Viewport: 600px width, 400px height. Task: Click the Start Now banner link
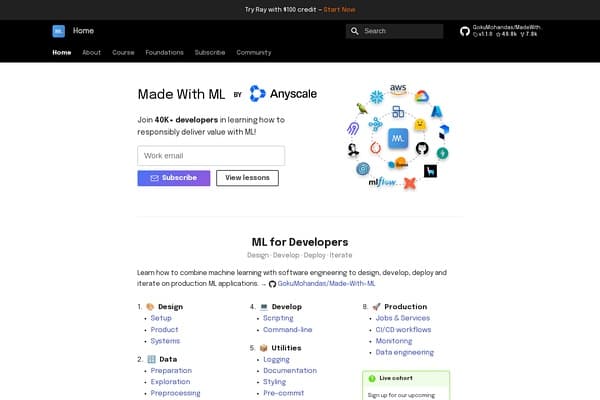(339, 10)
